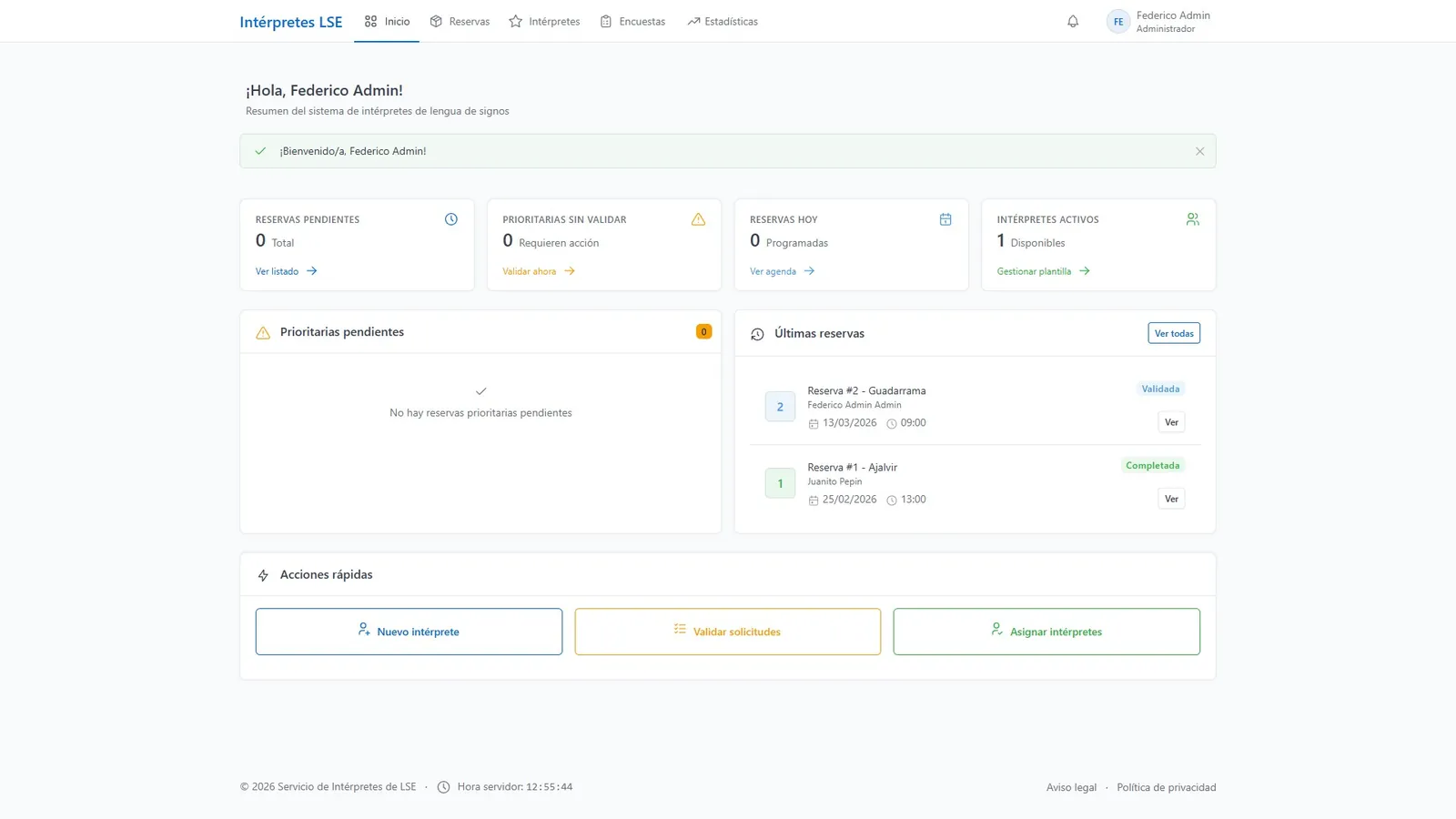Click the calendar icon in Reservas Hoy card
Image resolution: width=1456 pixels, height=819 pixels.
(945, 219)
